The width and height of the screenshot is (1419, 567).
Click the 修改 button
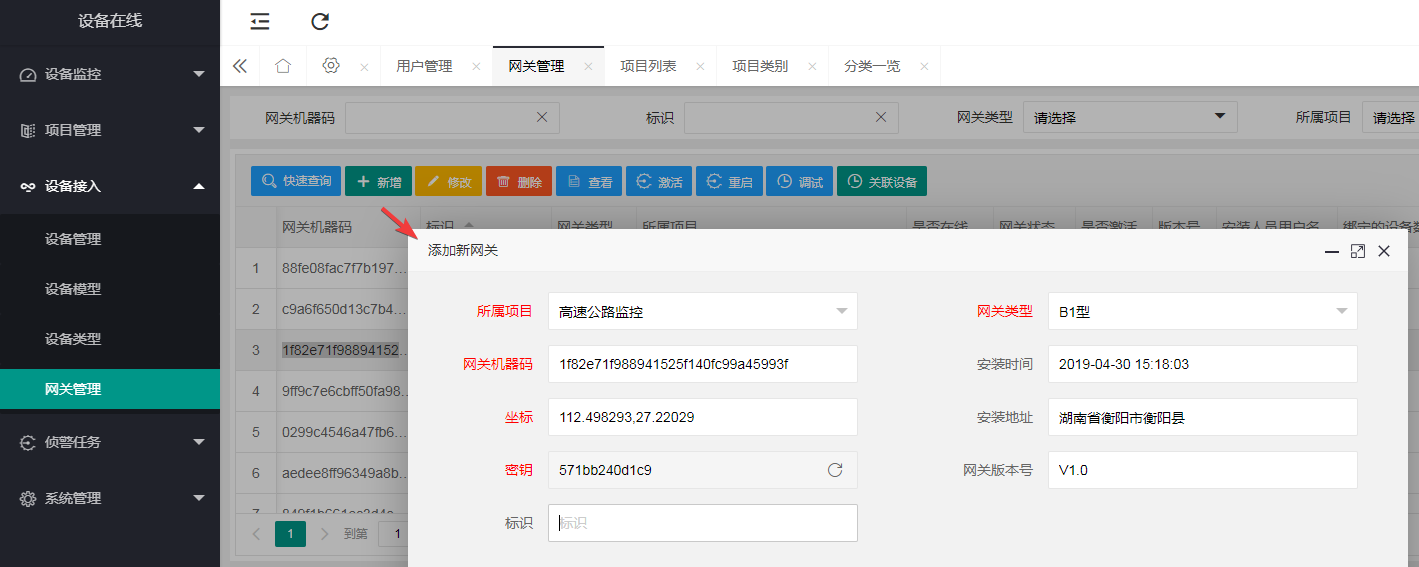448,181
